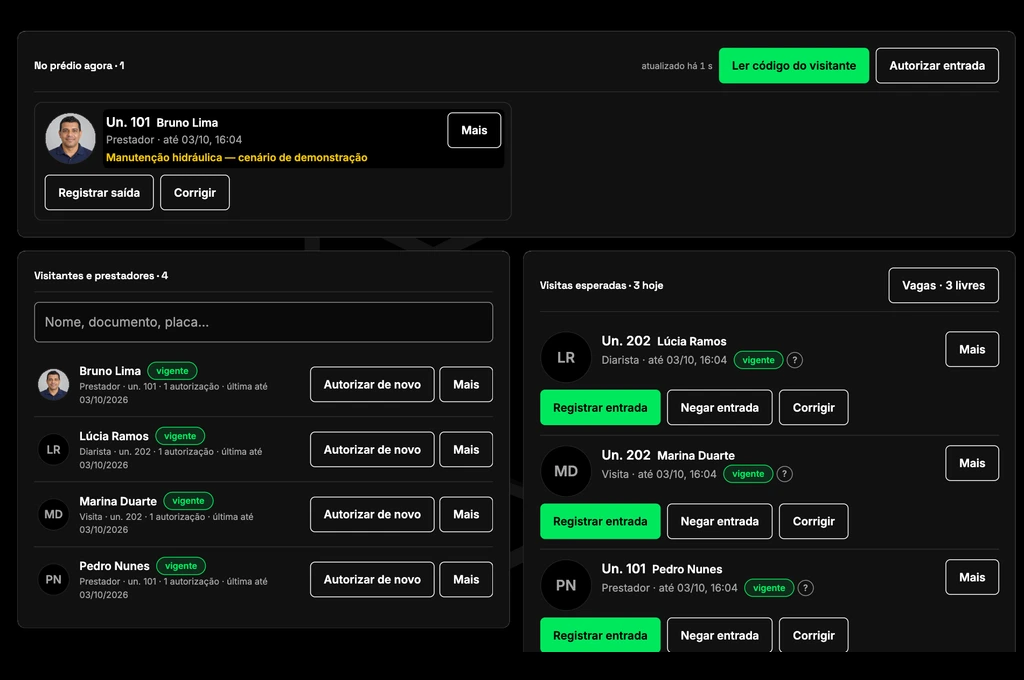The height and width of the screenshot is (680, 1024).
Task: Click Autorizar de novo for Lúcia Ramos
Action: (372, 449)
